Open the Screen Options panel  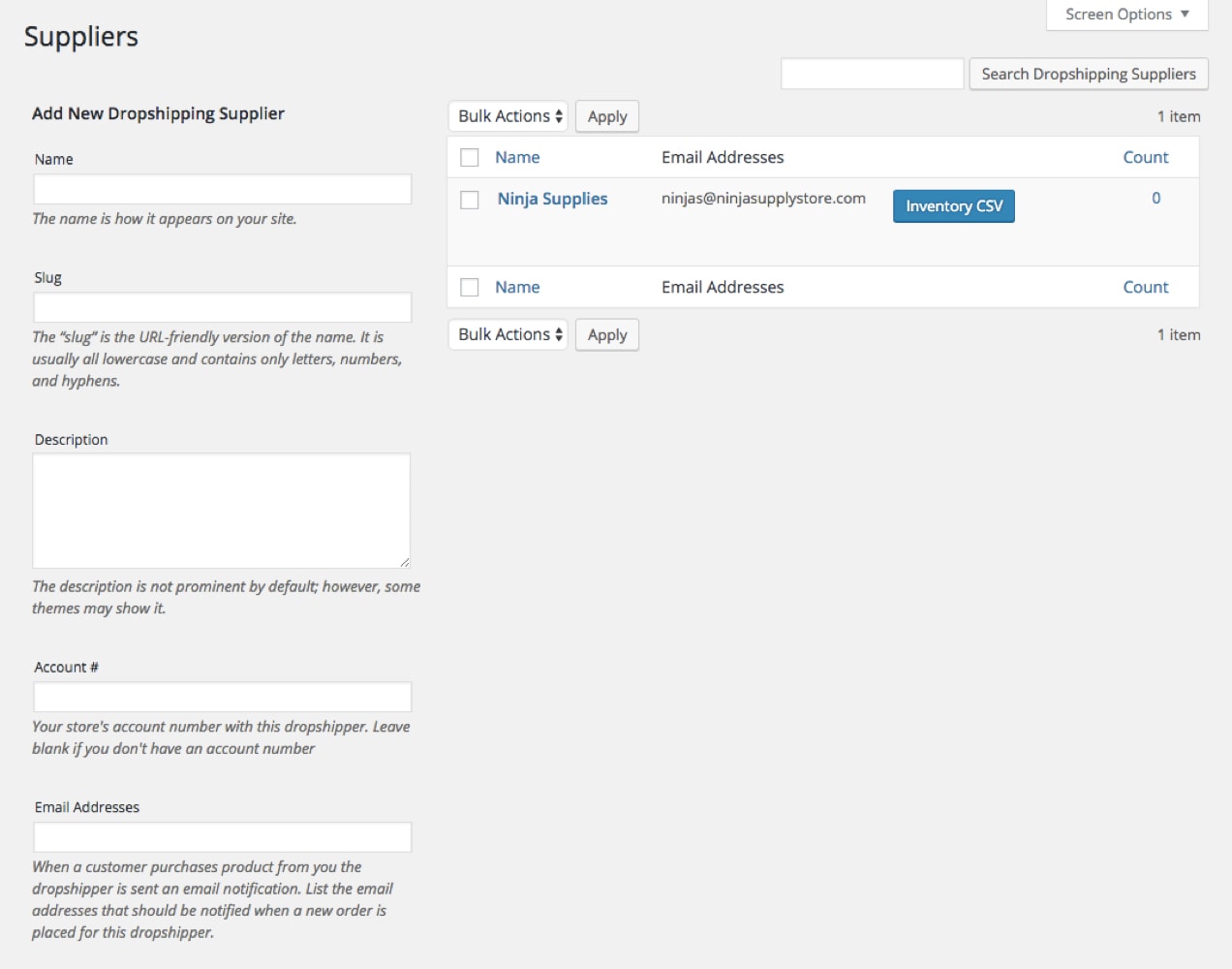(x=1124, y=14)
